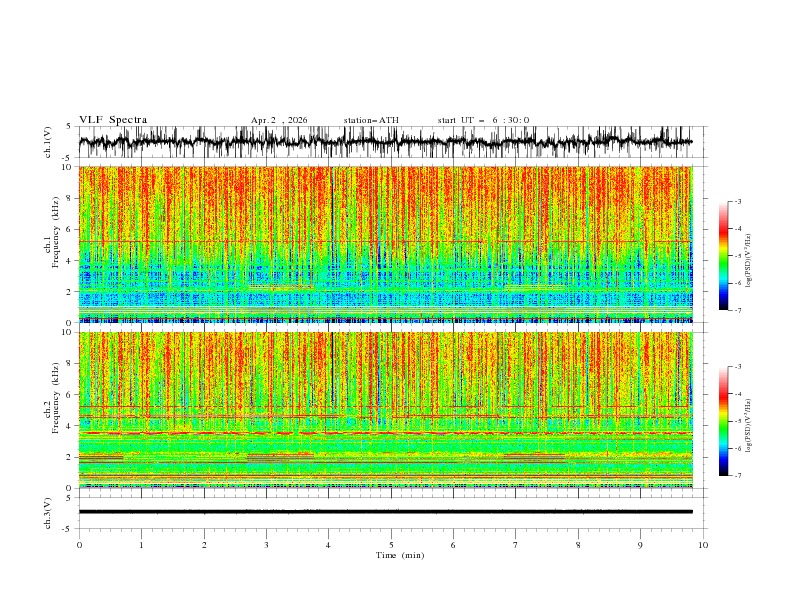
Task: Click the red 3.5 kHz line in ch.2 spectrogram
Action: click(x=385, y=433)
